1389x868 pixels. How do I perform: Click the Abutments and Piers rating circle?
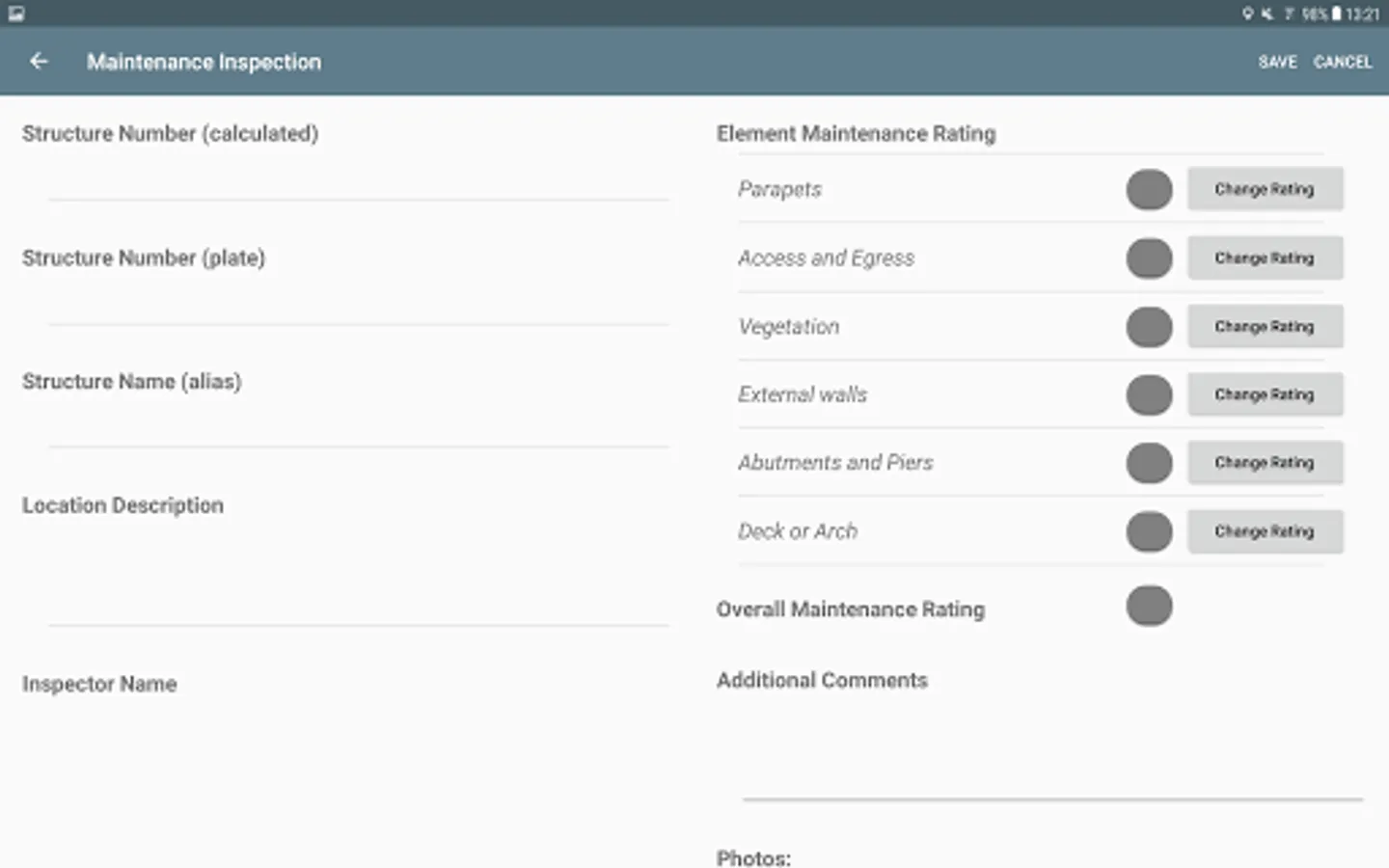click(x=1148, y=463)
